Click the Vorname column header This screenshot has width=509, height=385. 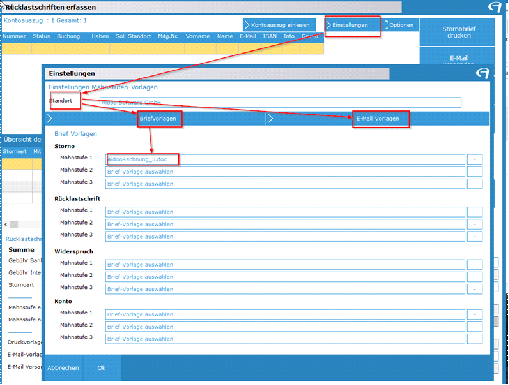tap(198, 36)
